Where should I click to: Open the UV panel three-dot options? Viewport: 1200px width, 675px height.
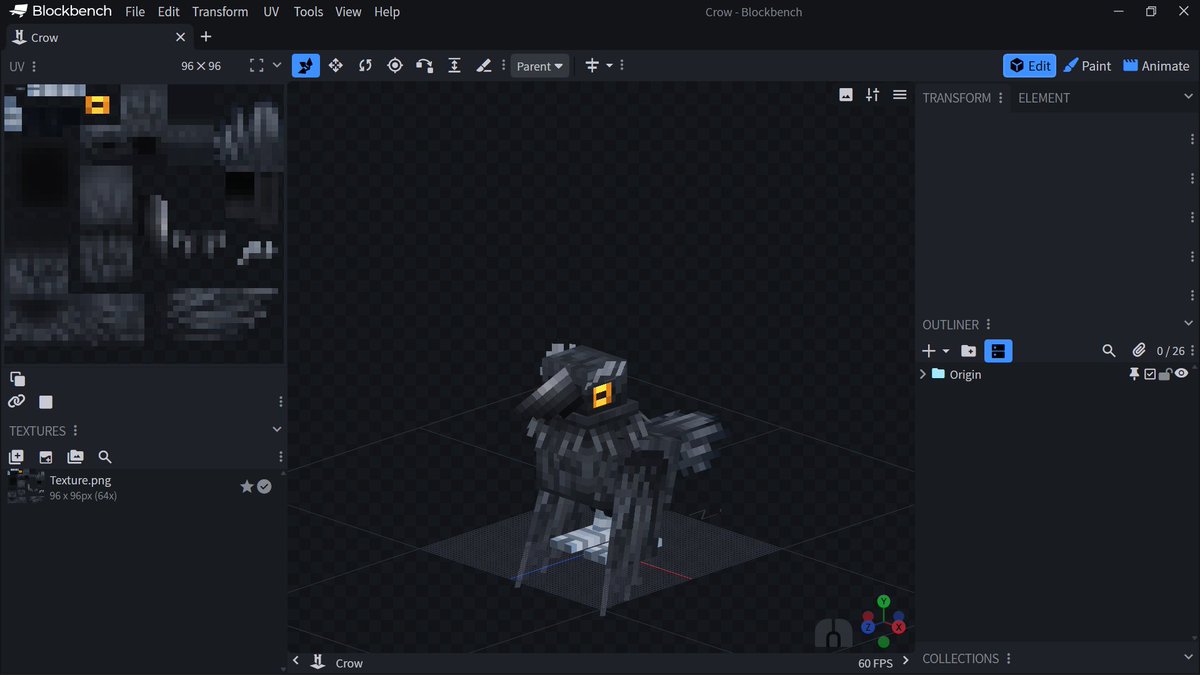point(34,66)
